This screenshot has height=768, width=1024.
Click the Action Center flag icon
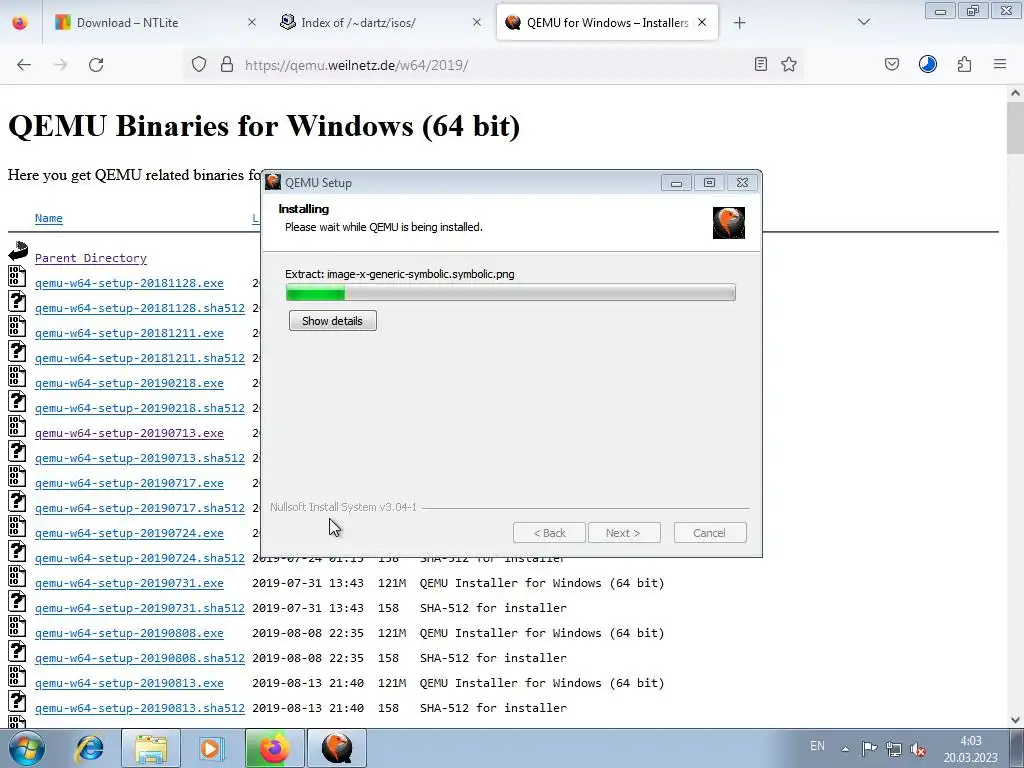pyautogui.click(x=869, y=748)
